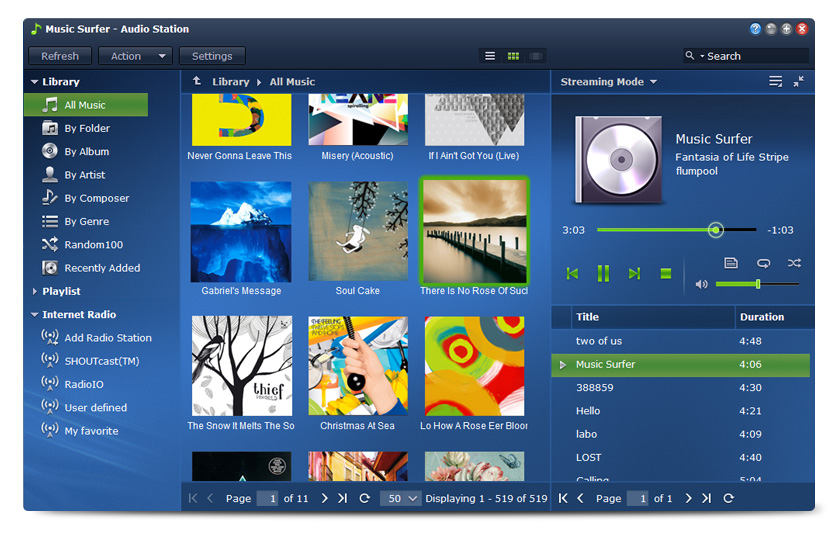Select All Music in the library
The height and width of the screenshot is (540, 837).
86,105
